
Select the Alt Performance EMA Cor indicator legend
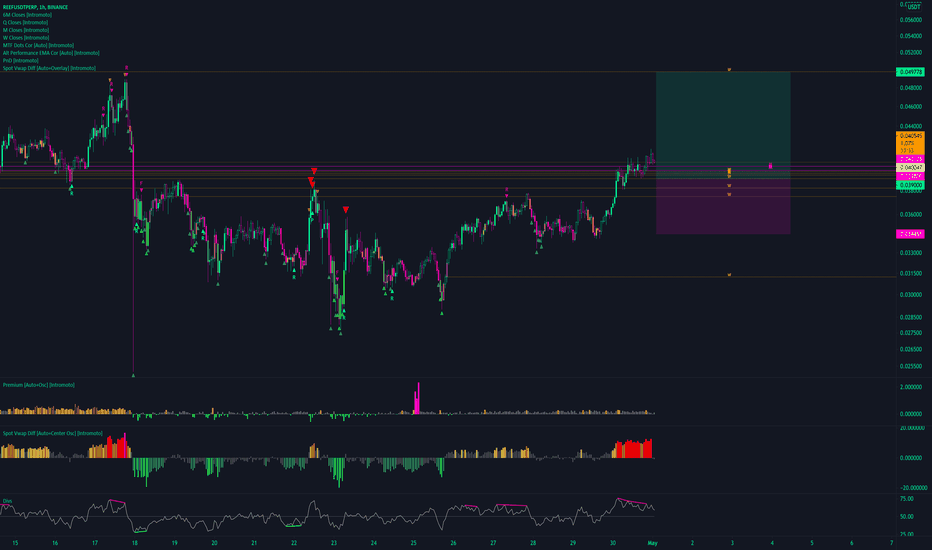point(51,53)
